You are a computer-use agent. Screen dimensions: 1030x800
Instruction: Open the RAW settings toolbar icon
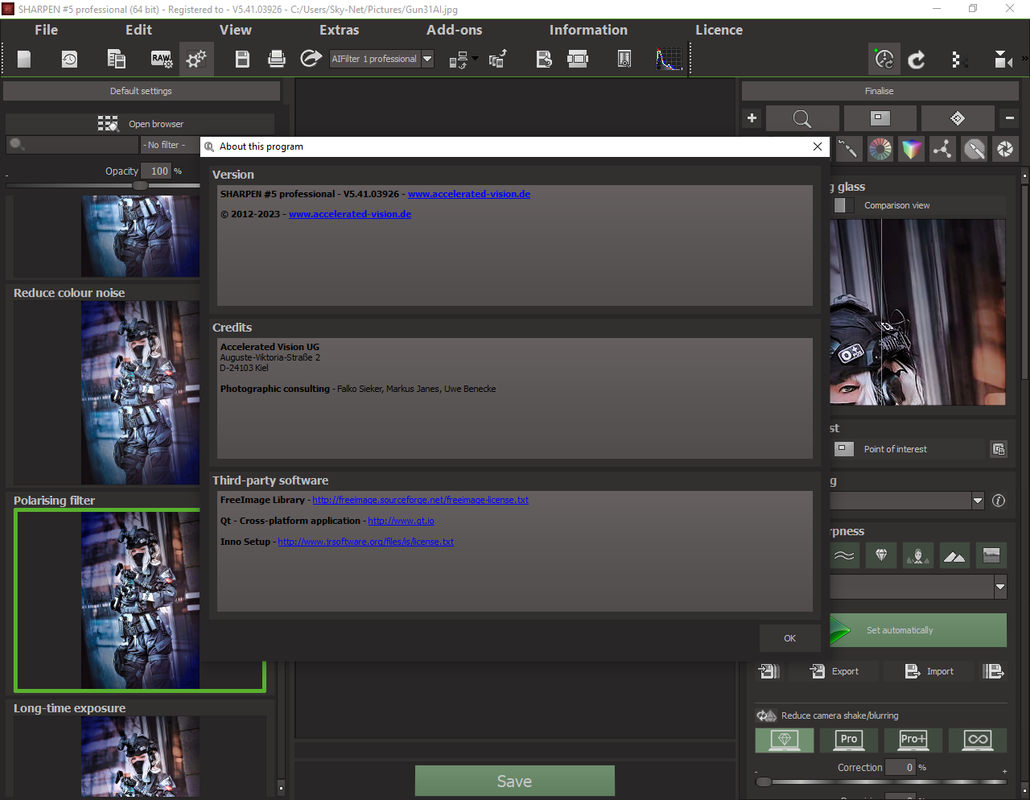point(161,59)
